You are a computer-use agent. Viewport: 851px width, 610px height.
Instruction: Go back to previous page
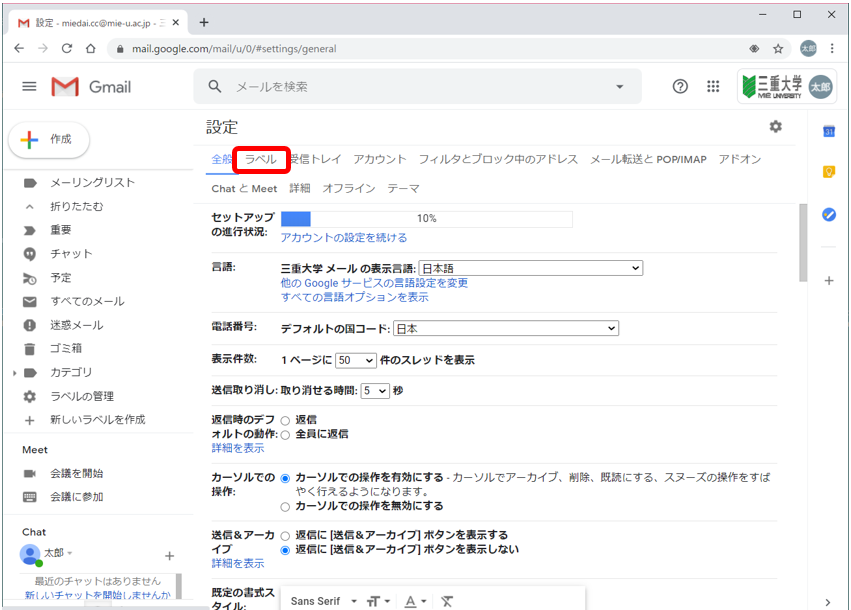pyautogui.click(x=19, y=48)
